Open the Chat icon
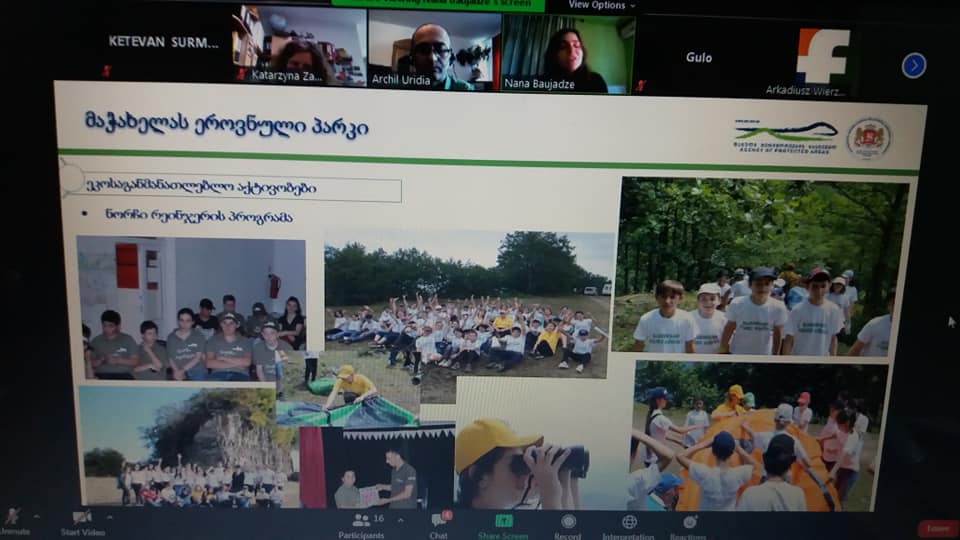 (438, 520)
